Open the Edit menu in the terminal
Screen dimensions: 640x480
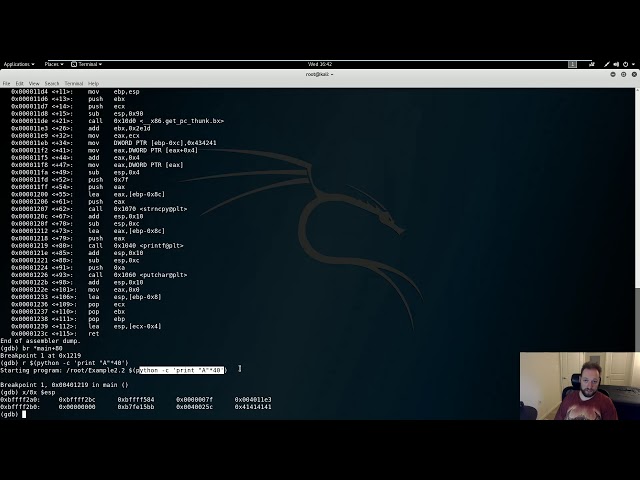(x=20, y=83)
